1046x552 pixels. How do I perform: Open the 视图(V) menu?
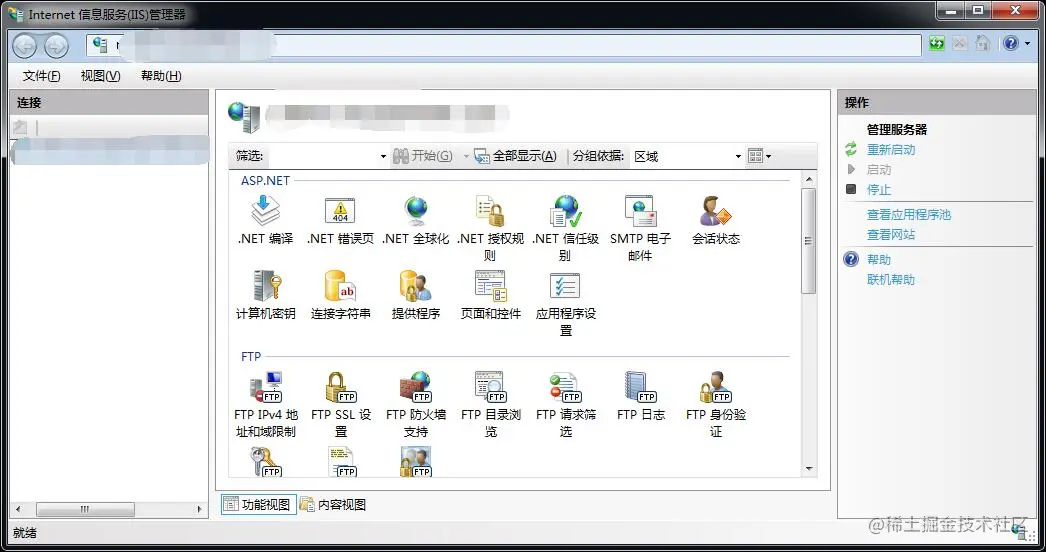tap(101, 76)
